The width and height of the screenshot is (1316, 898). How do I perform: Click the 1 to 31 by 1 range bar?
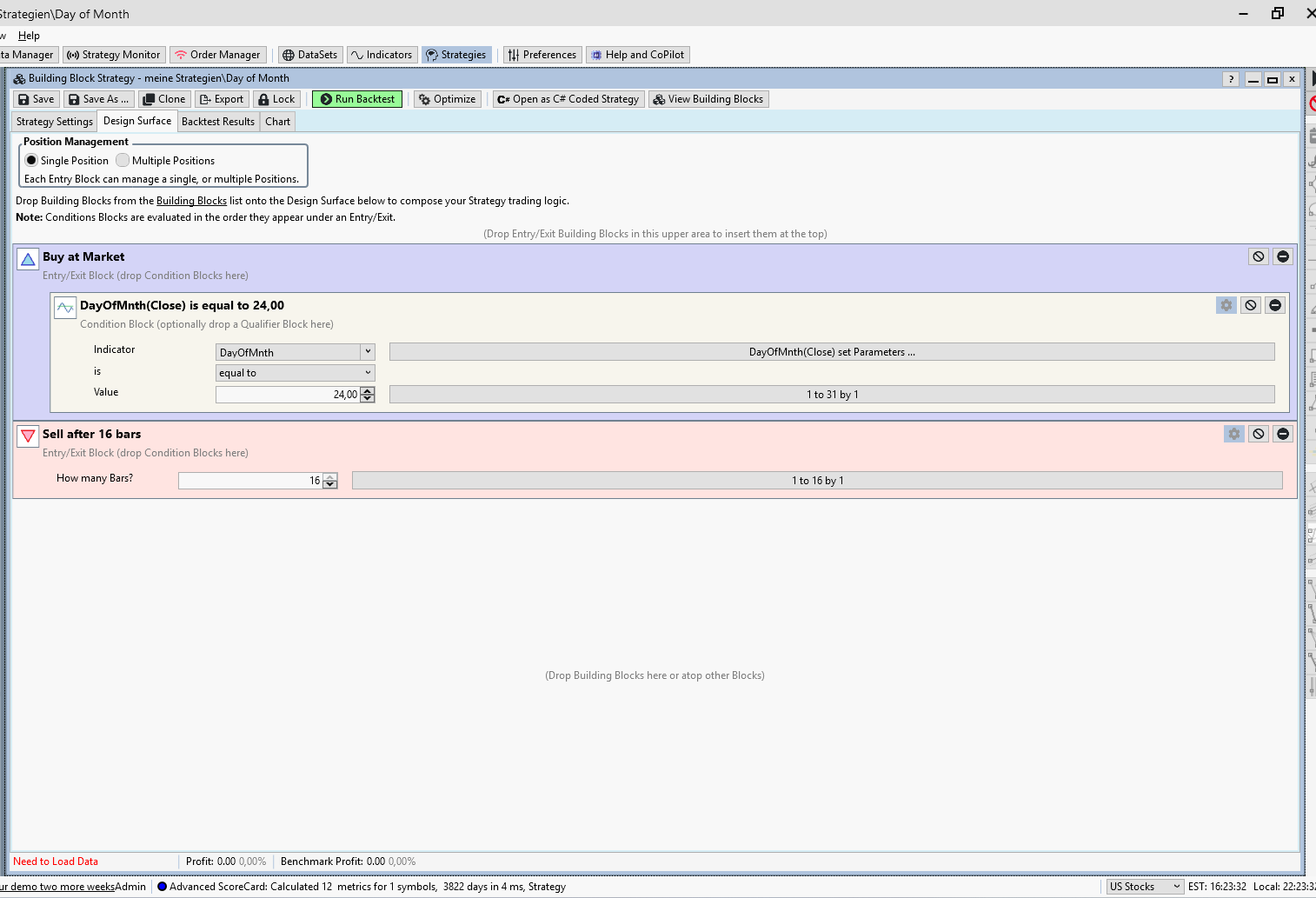[831, 395]
